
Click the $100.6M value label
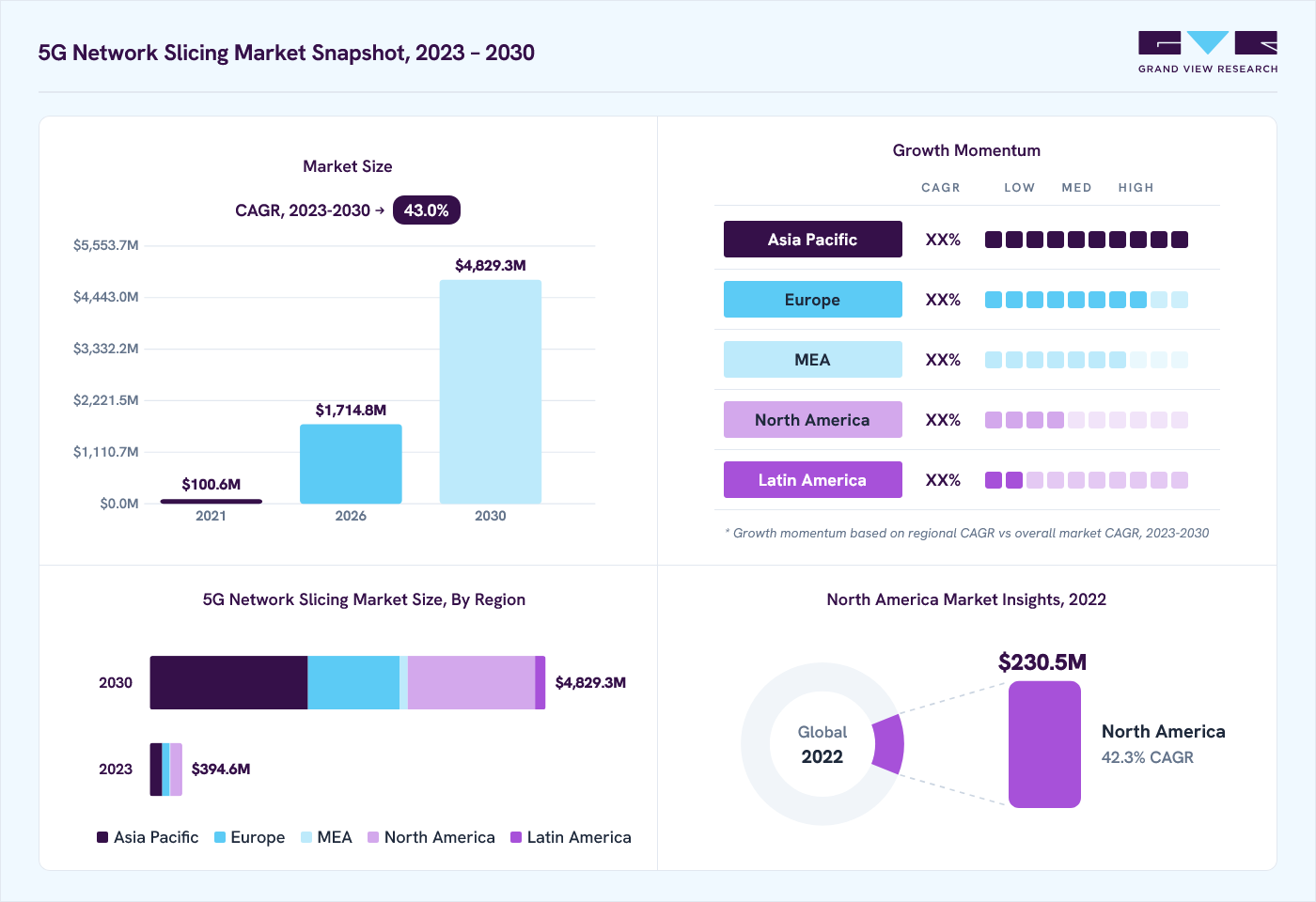pos(211,484)
